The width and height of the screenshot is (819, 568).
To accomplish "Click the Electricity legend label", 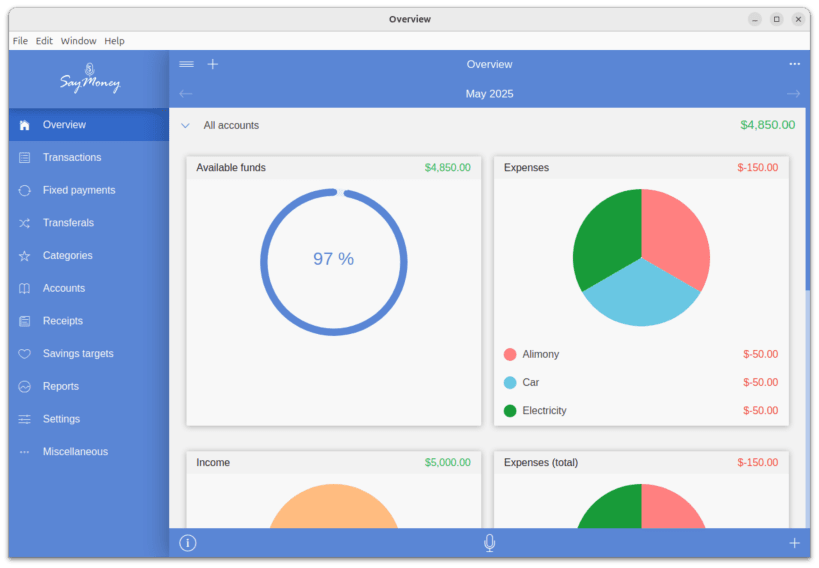I will click(544, 411).
